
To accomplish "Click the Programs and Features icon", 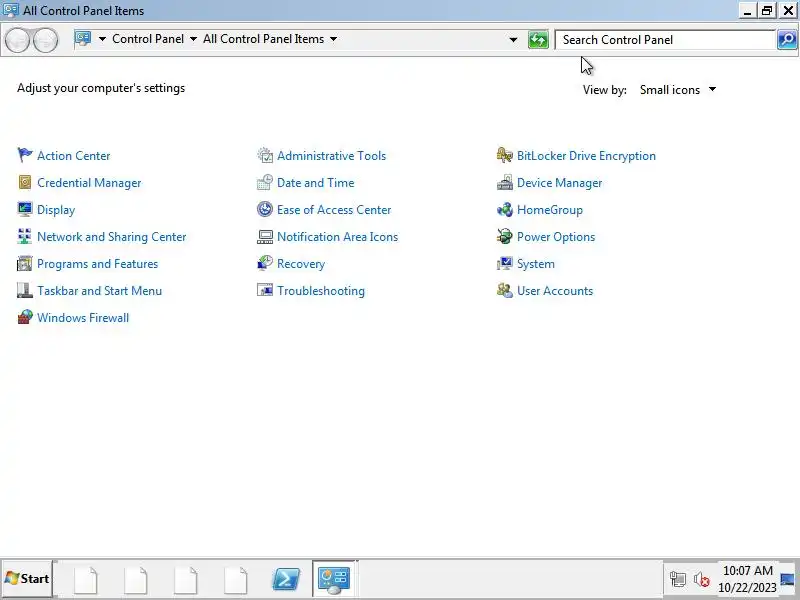I will [24, 263].
